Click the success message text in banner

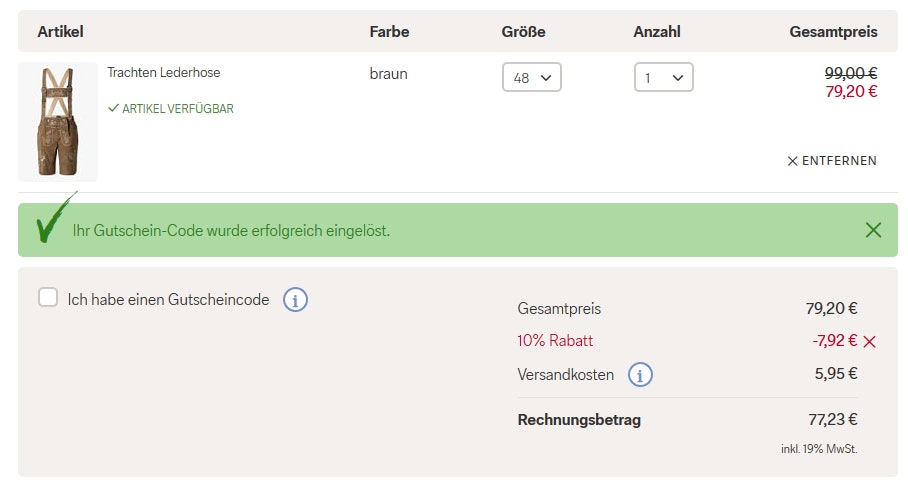coord(231,231)
